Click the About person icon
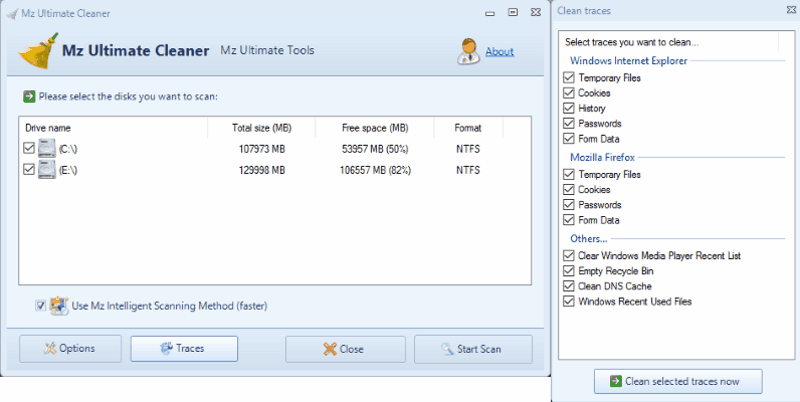 [468, 51]
